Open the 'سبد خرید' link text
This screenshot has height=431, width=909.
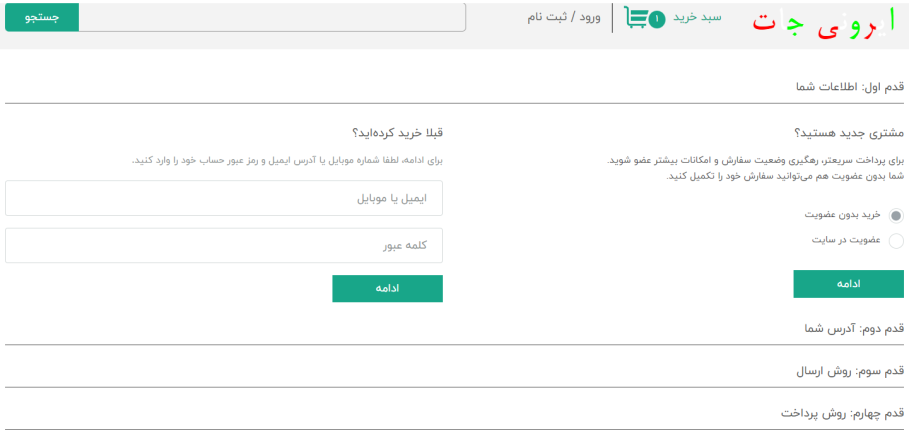(697, 17)
